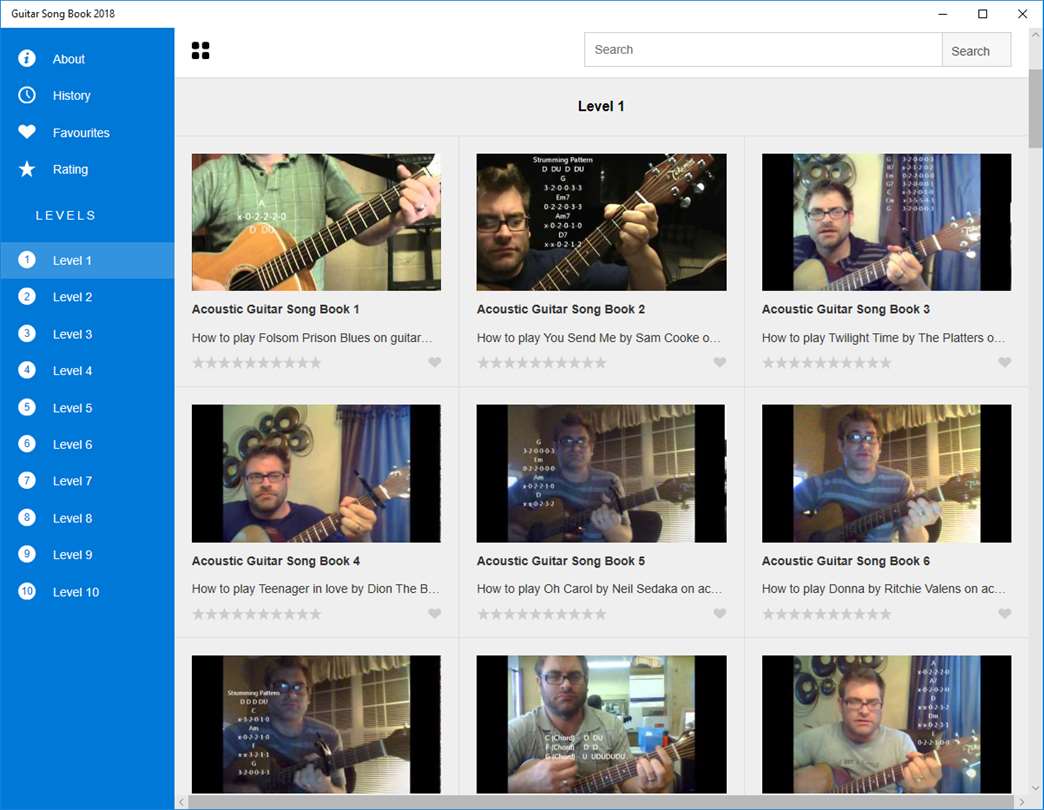This screenshot has height=810, width=1044.
Task: Open Acoustic Guitar Song Book 3 title
Action: tap(846, 309)
